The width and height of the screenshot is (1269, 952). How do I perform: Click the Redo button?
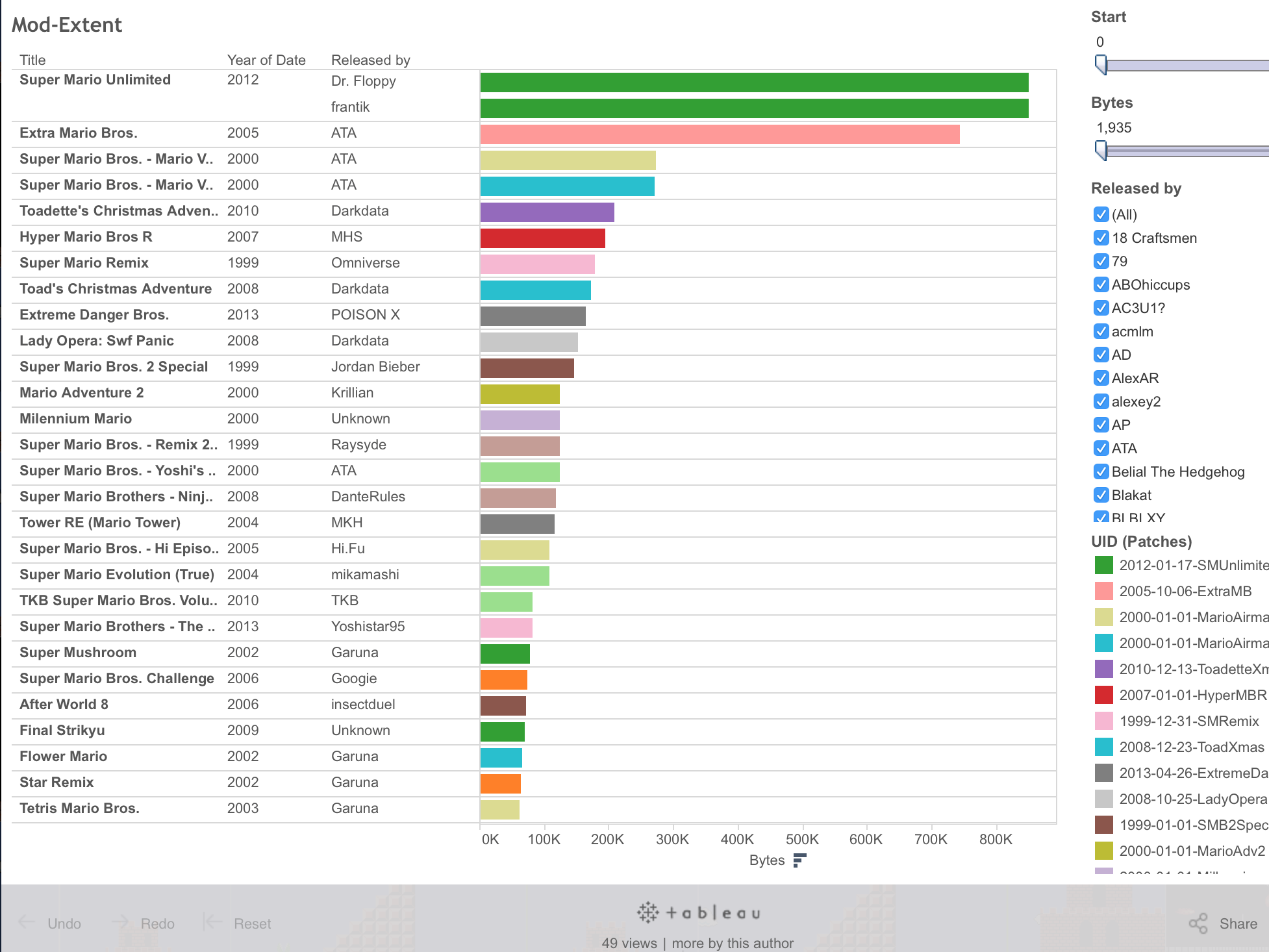[x=143, y=923]
